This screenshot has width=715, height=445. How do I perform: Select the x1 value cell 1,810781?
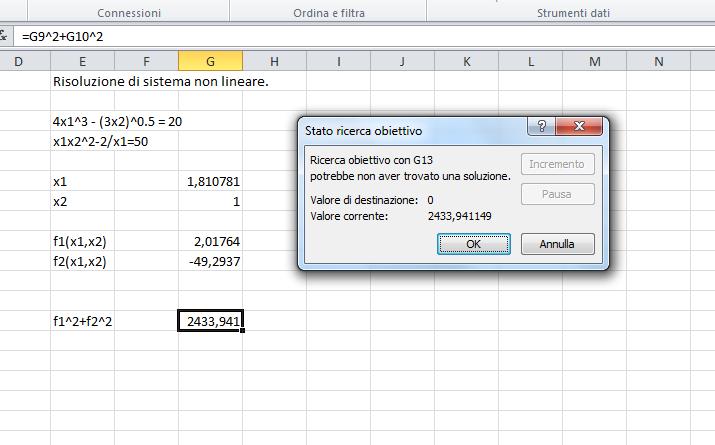click(x=210, y=182)
